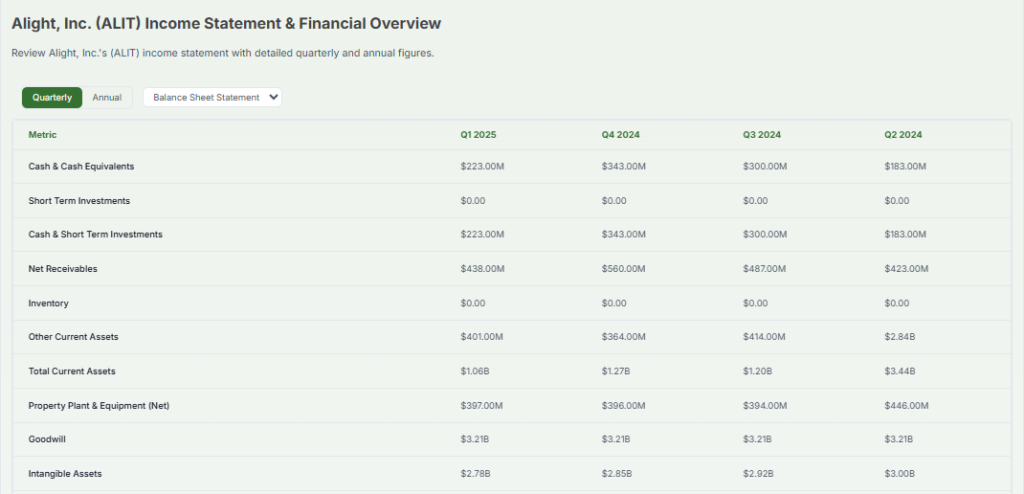This screenshot has width=1024, height=494.
Task: Click the Q1 2025 Cash & Cash Equivalents value
Action: point(483,166)
